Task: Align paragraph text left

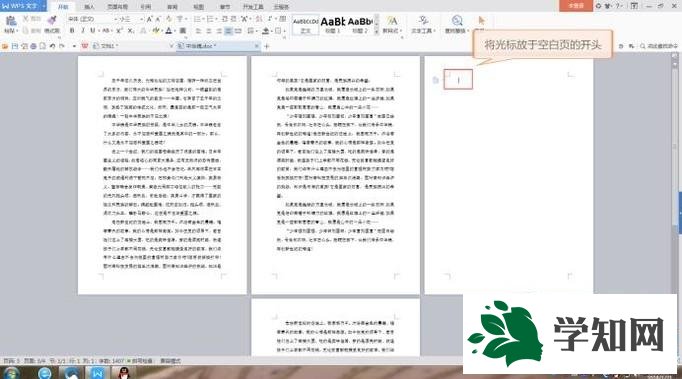Action: pos(198,31)
